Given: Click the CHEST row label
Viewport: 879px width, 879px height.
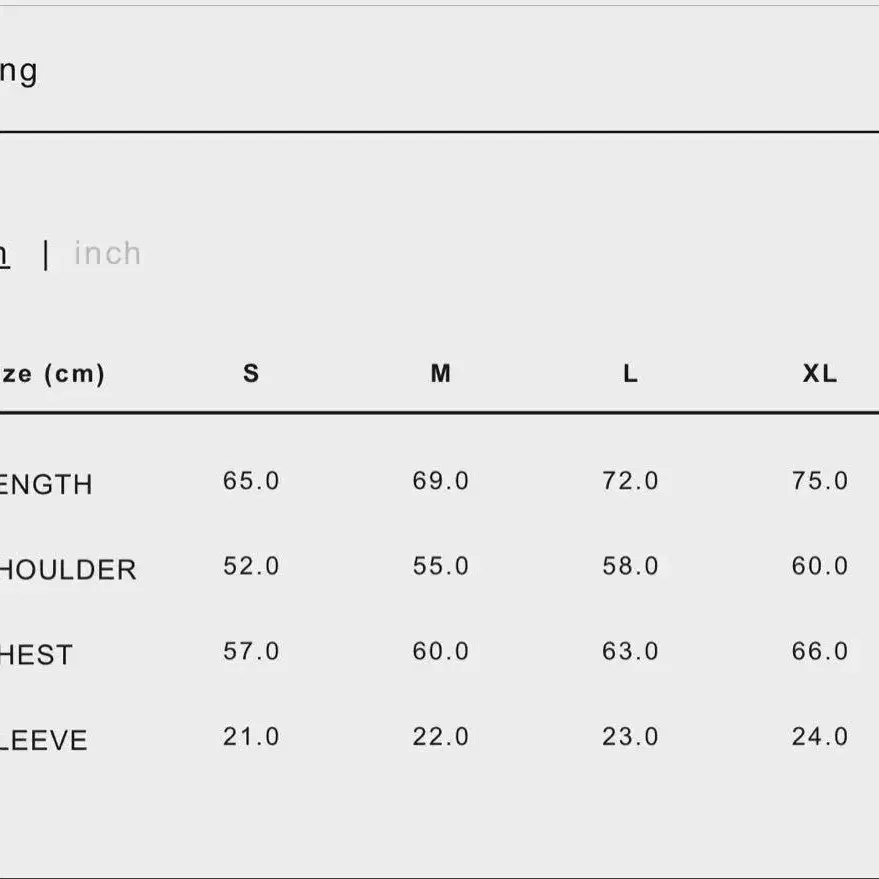Looking at the screenshot, I should click(37, 655).
